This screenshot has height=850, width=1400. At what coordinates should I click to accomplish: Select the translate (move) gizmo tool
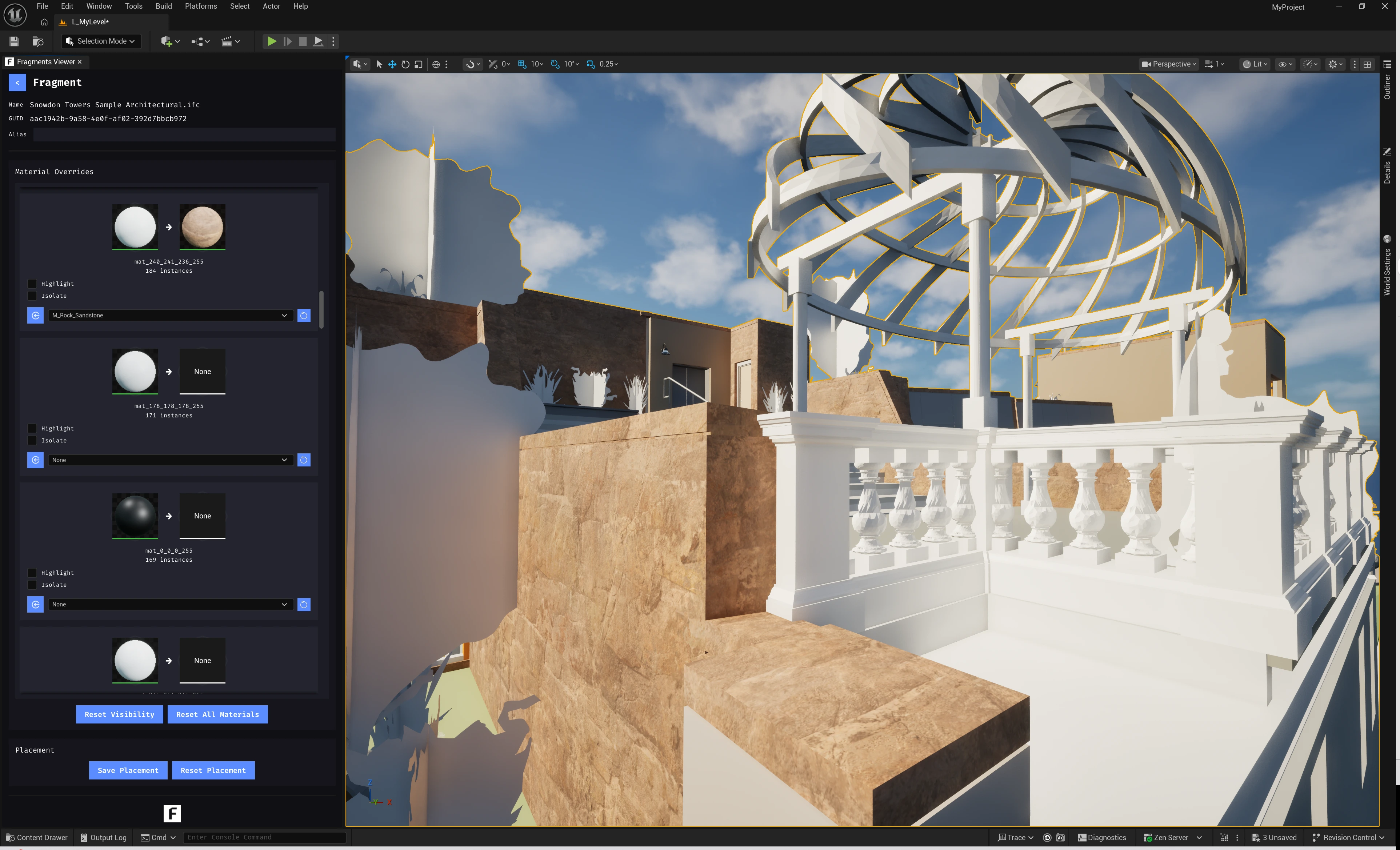coord(392,64)
